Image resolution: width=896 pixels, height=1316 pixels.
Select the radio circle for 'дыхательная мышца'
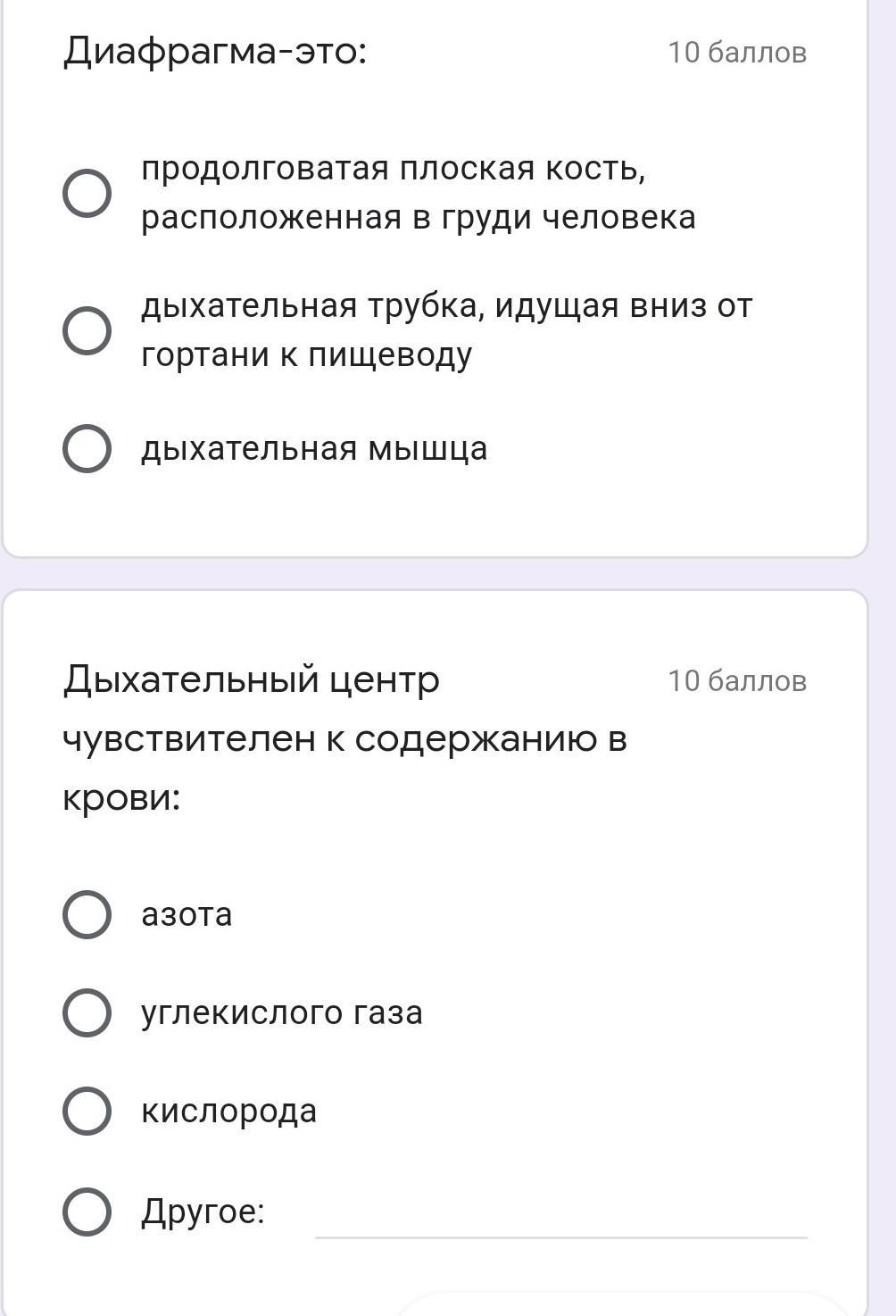[87, 448]
